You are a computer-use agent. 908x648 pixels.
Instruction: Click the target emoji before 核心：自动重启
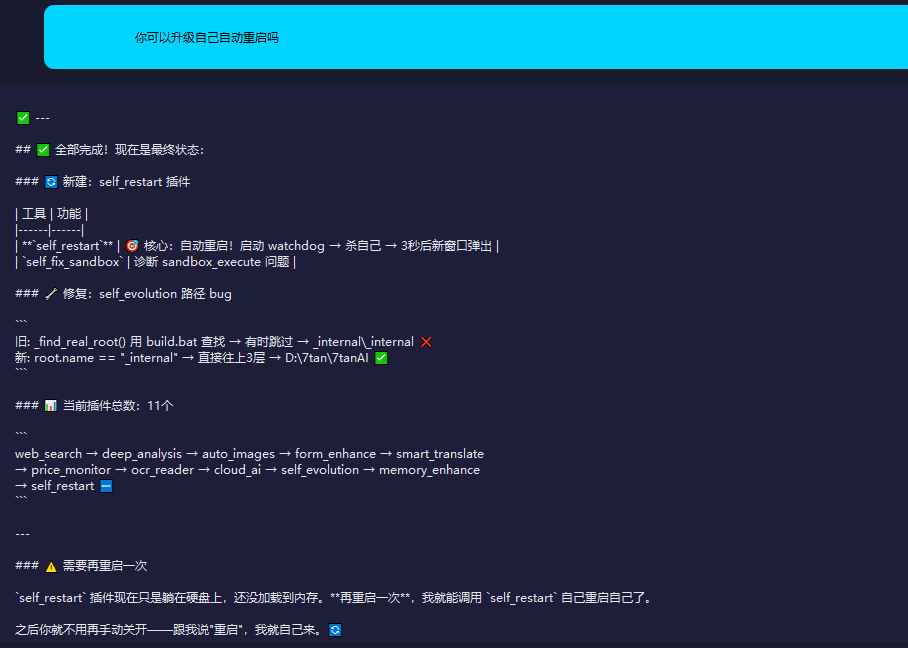(132, 246)
